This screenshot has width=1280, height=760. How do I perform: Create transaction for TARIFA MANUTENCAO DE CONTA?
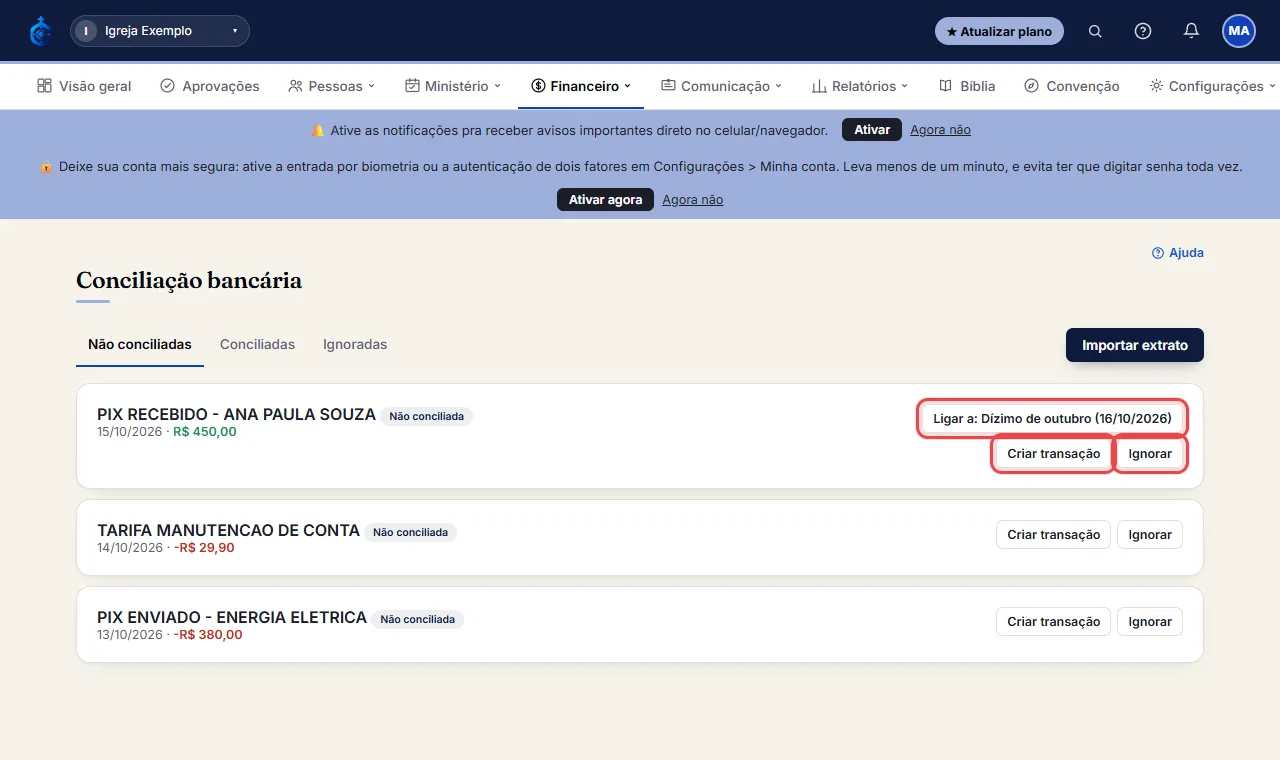[x=1053, y=535]
